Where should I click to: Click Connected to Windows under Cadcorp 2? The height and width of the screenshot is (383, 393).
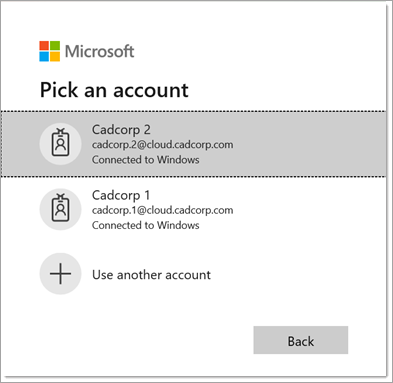(146, 160)
